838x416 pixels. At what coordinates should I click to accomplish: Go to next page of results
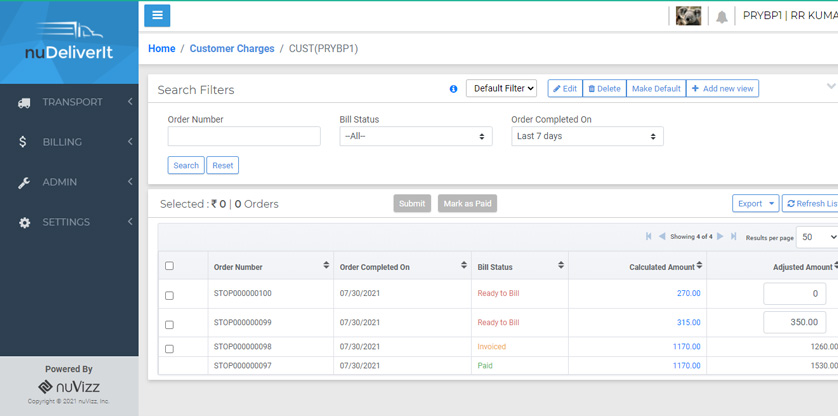point(720,236)
